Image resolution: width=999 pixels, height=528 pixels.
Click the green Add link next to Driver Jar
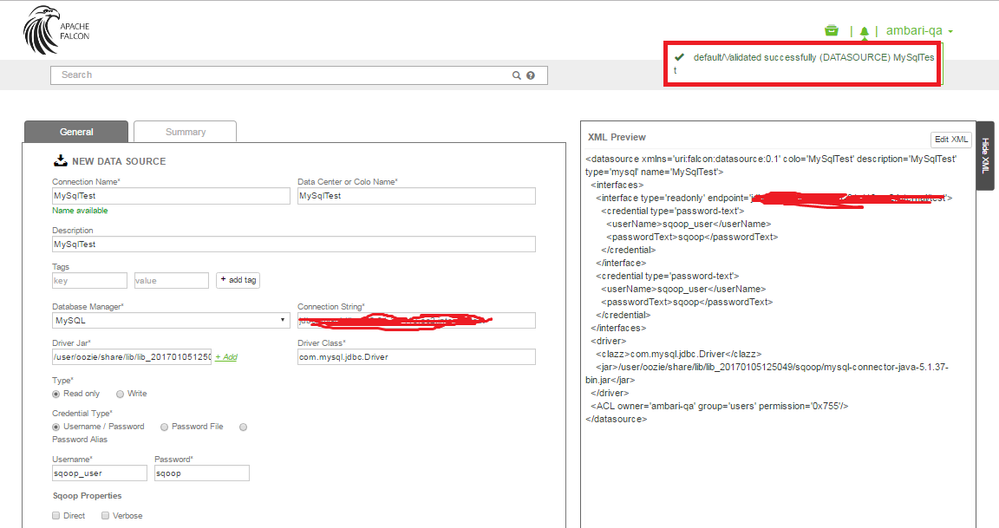point(226,357)
